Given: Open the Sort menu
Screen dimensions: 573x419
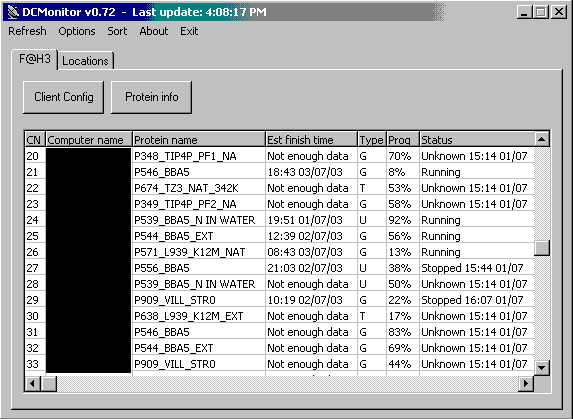Looking at the screenshot, I should (117, 31).
